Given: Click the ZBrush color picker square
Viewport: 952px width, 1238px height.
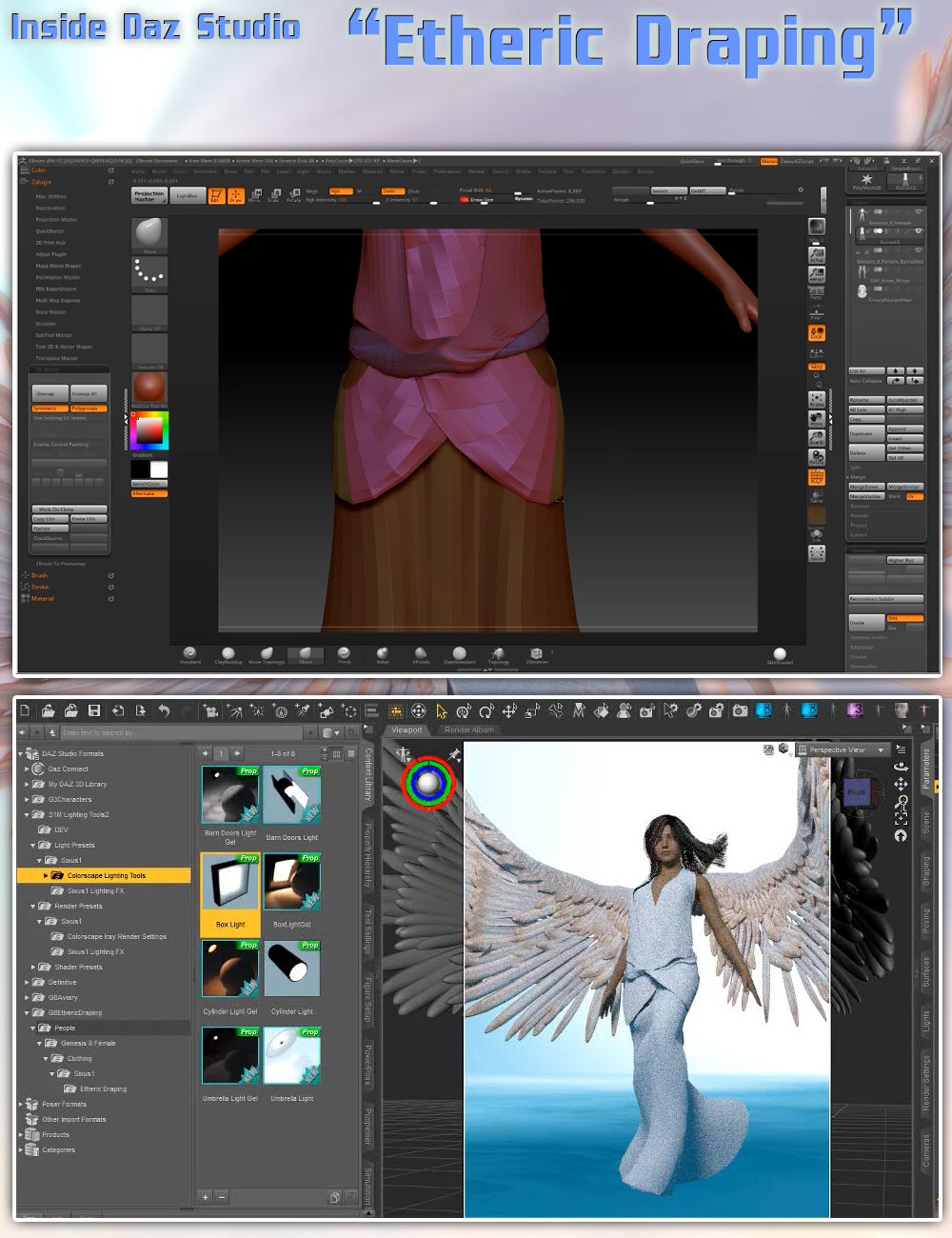Looking at the screenshot, I should click(149, 431).
